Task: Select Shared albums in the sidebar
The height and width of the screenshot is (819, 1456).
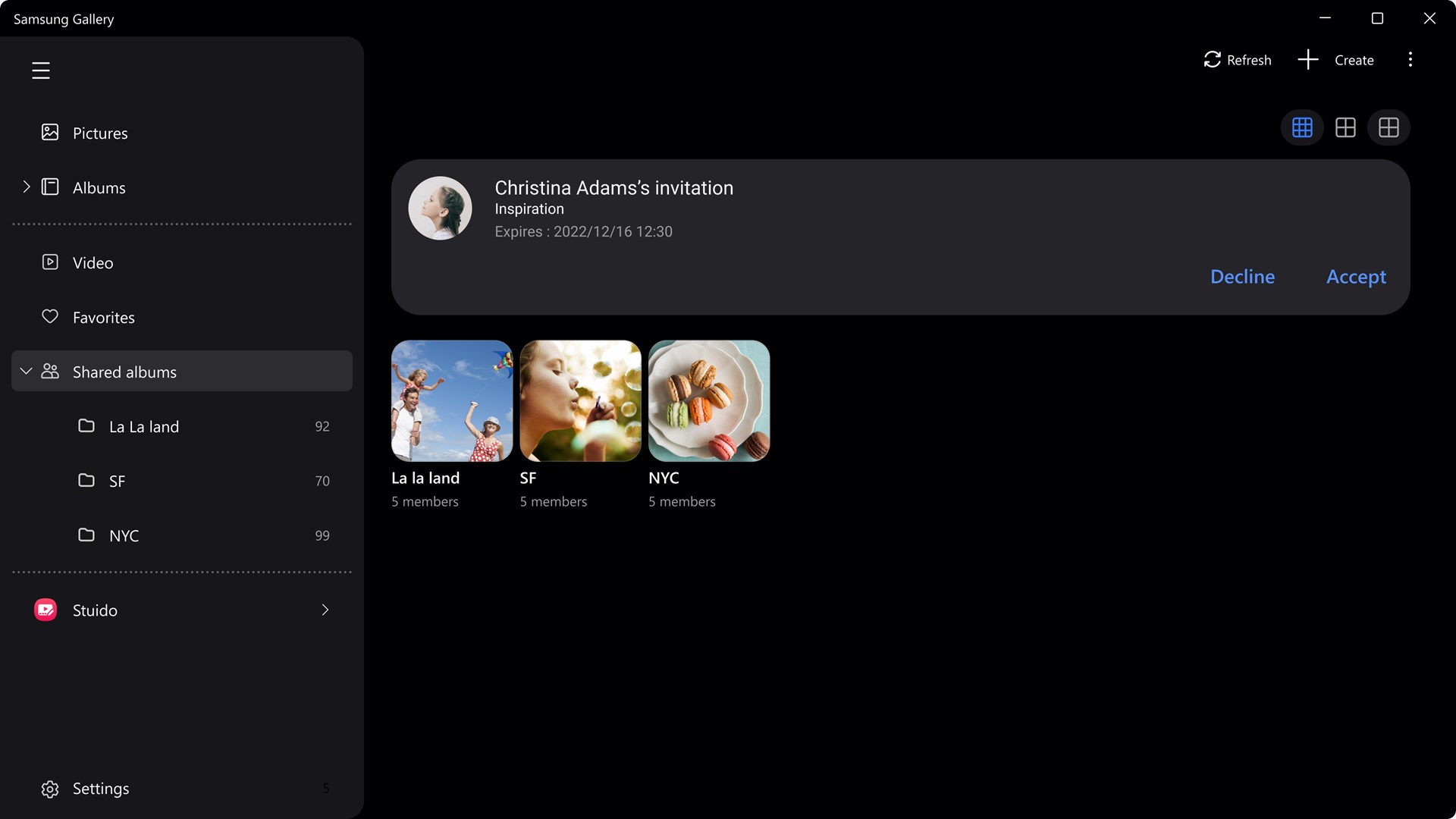Action: (182, 371)
